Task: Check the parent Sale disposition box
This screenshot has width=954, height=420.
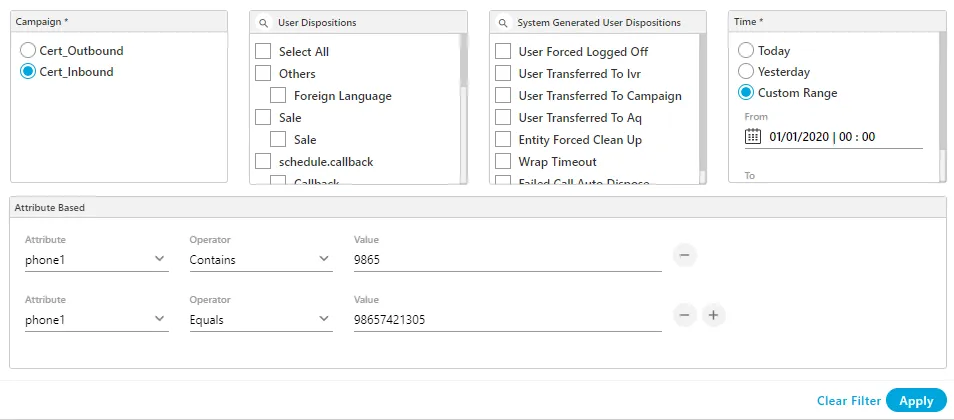Action: click(263, 117)
